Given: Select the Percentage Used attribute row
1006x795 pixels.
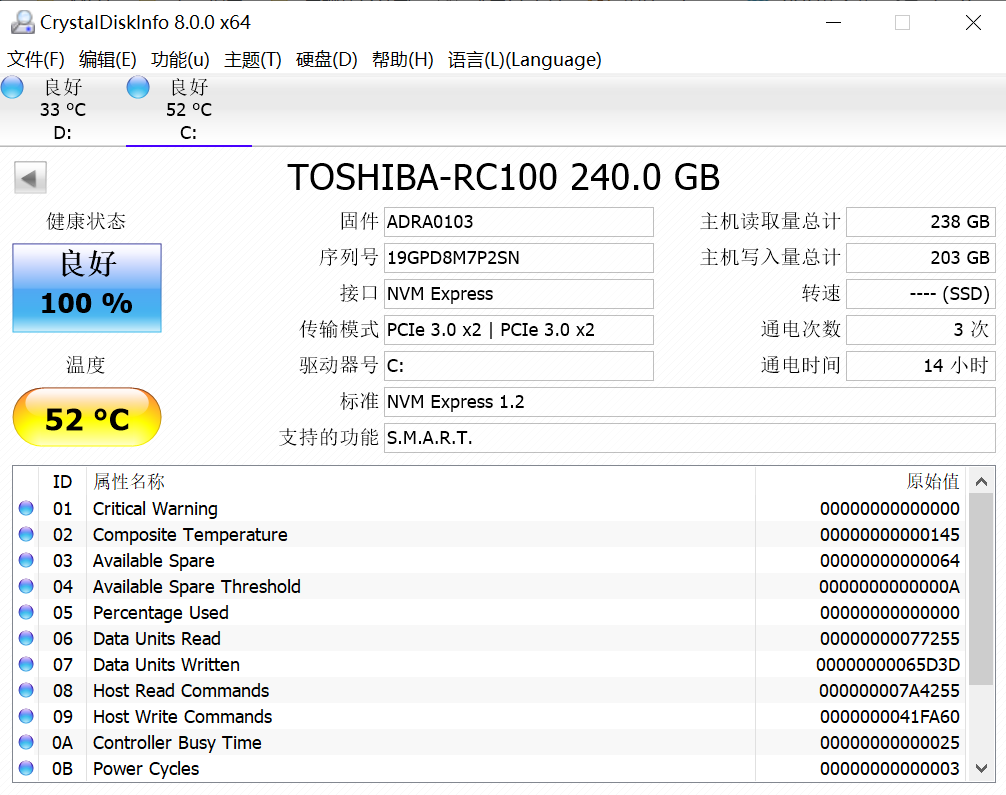Looking at the screenshot, I should tap(490, 613).
